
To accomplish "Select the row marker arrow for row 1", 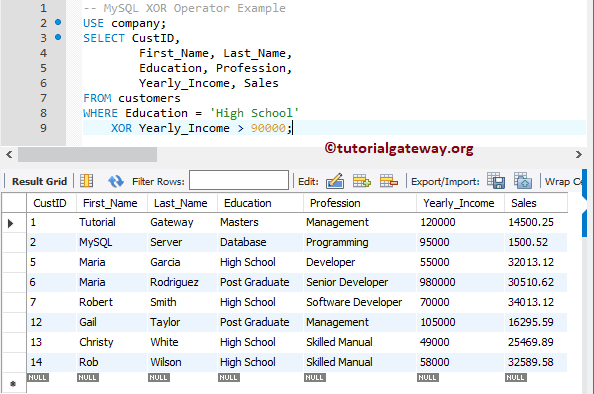I will pyautogui.click(x=11, y=223).
